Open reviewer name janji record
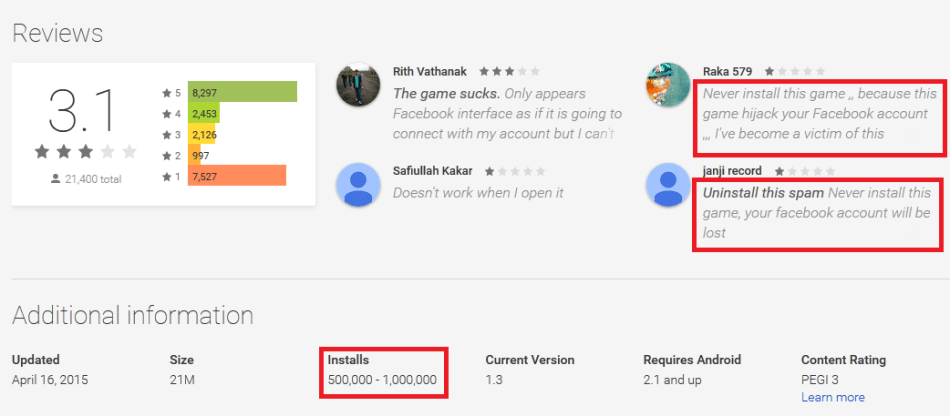 (732, 171)
